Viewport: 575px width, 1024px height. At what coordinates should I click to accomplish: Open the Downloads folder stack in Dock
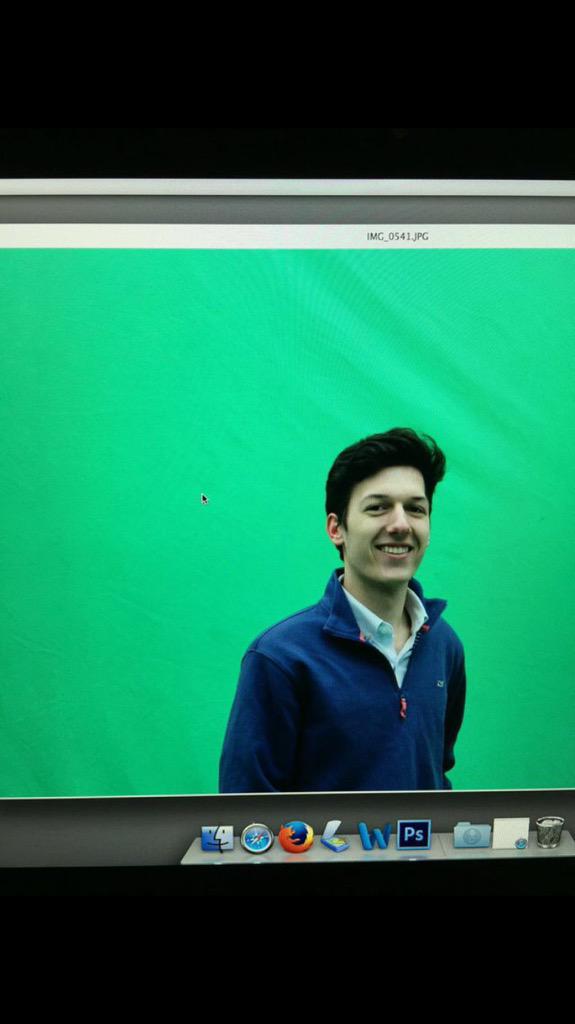472,835
